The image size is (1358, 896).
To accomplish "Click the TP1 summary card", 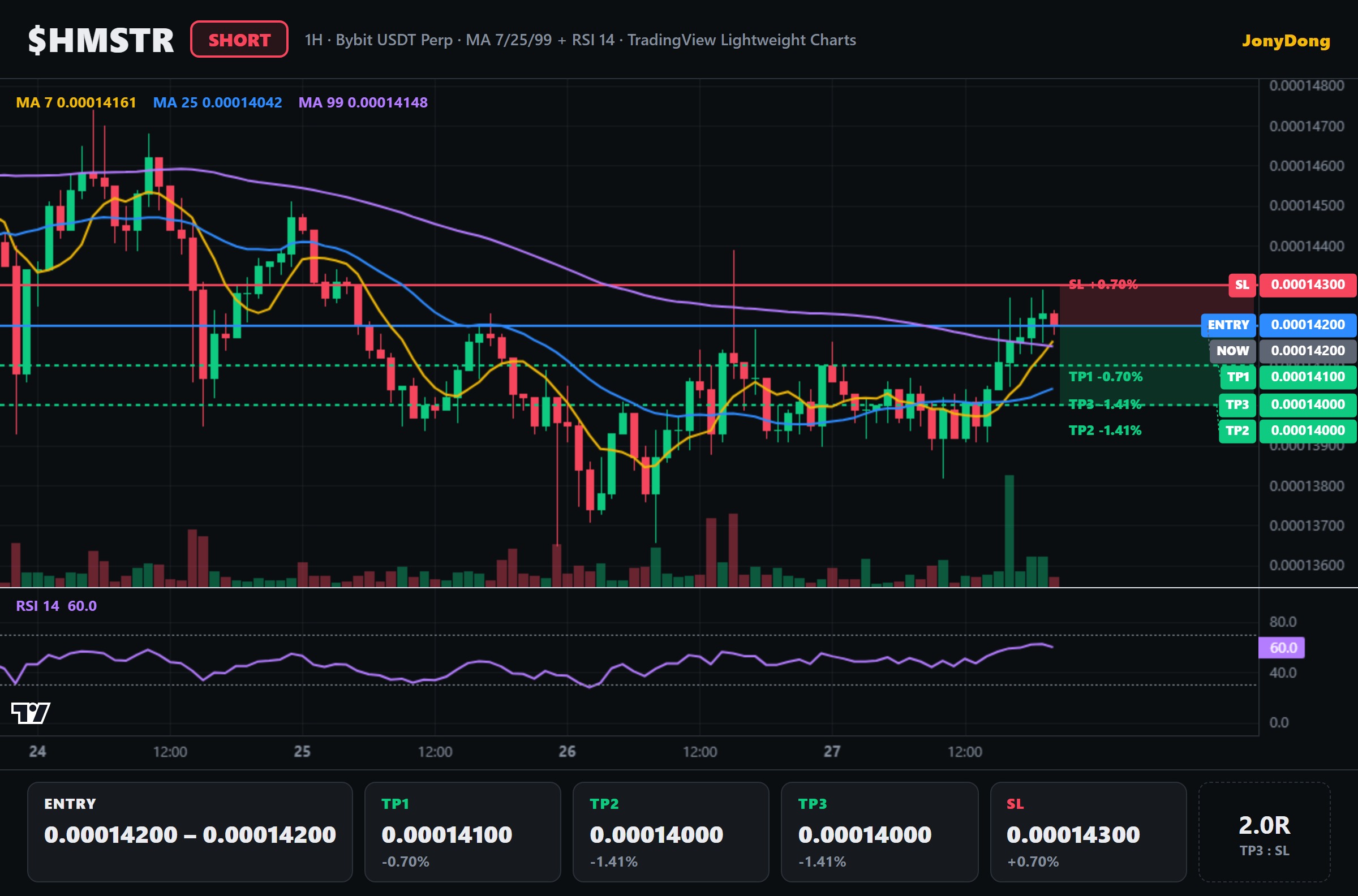I will (x=462, y=832).
